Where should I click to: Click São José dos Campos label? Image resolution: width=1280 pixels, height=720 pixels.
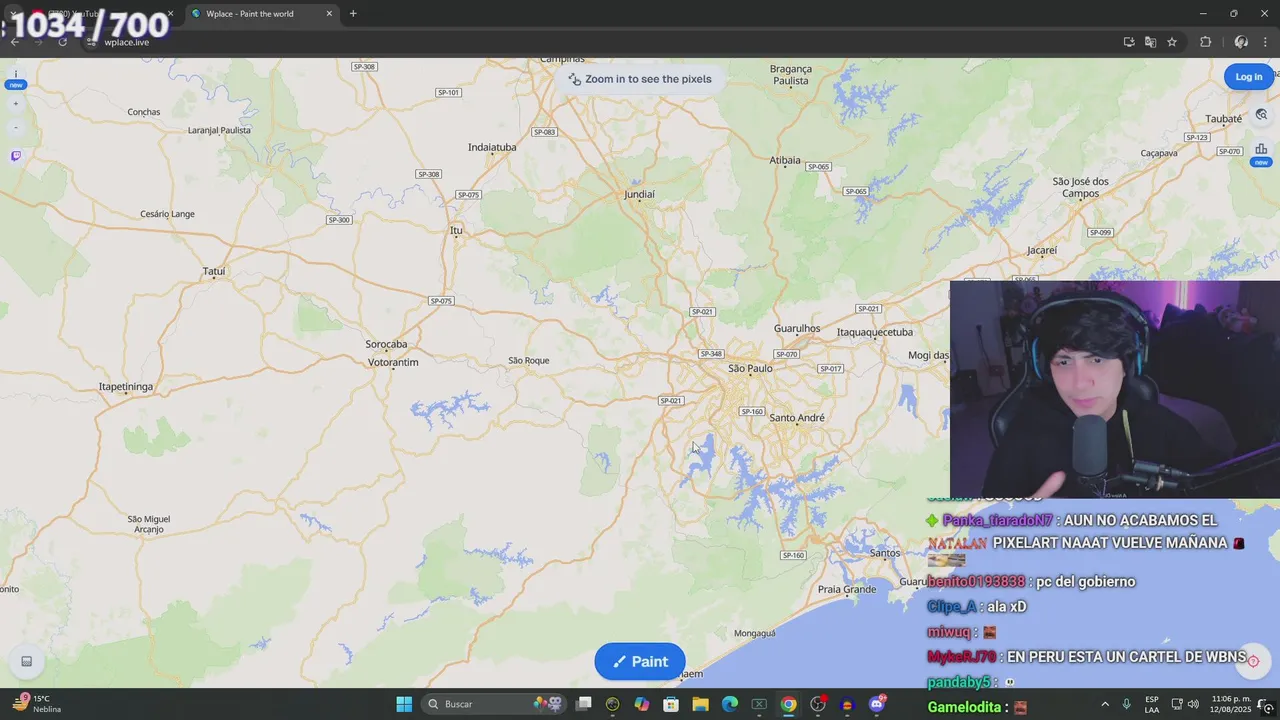(x=1081, y=188)
